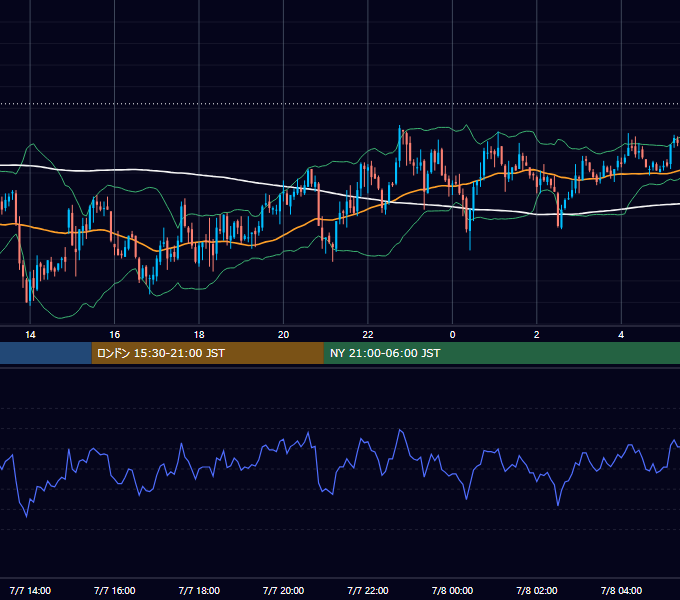Click the 7/8 00:00 time label

tap(452, 590)
